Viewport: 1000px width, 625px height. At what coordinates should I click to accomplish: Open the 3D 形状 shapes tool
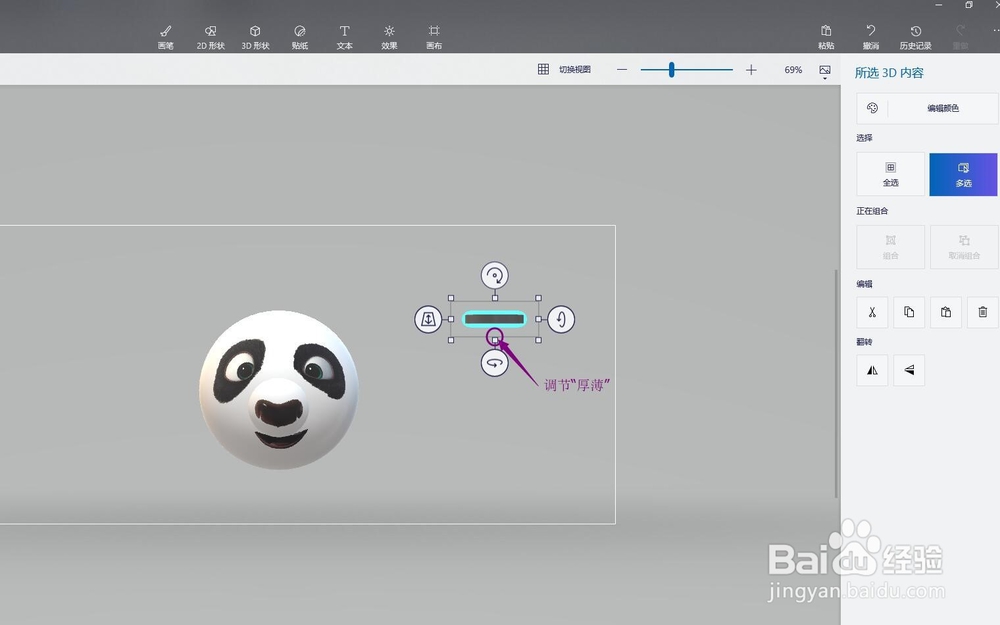[x=255, y=37]
